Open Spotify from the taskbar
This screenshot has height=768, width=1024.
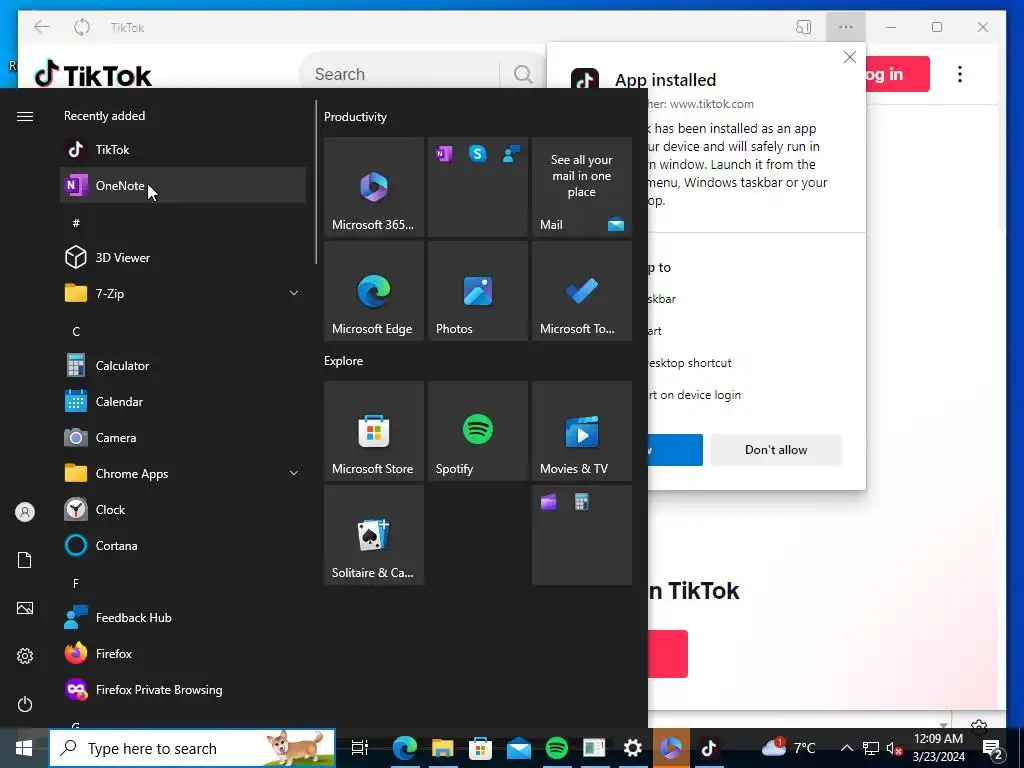point(556,748)
